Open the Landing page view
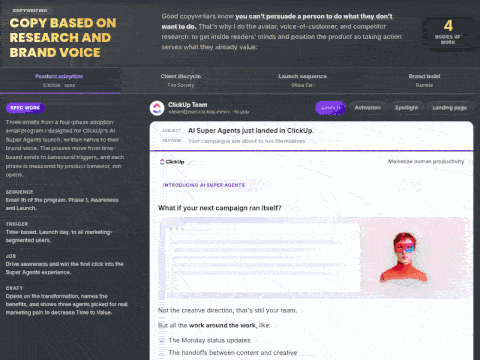Viewport: 480px width, 360px height. pyautogui.click(x=450, y=108)
